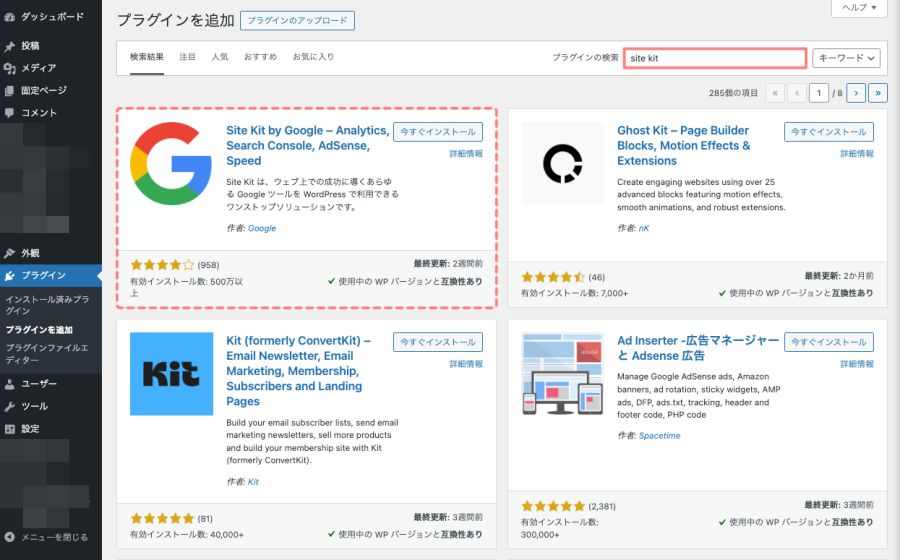Image resolution: width=900 pixels, height=560 pixels.
Task: Click the collapse menu arrow icon
Action: click(9, 537)
